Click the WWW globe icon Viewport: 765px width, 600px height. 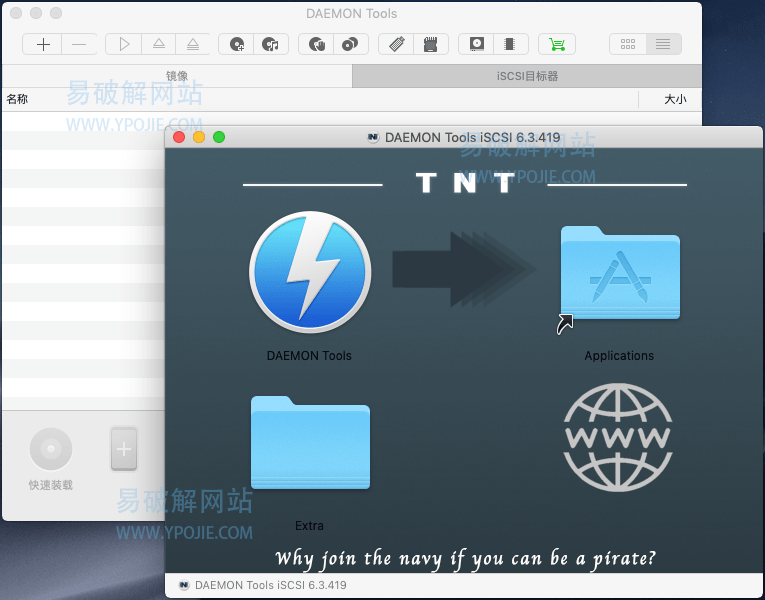[617, 436]
